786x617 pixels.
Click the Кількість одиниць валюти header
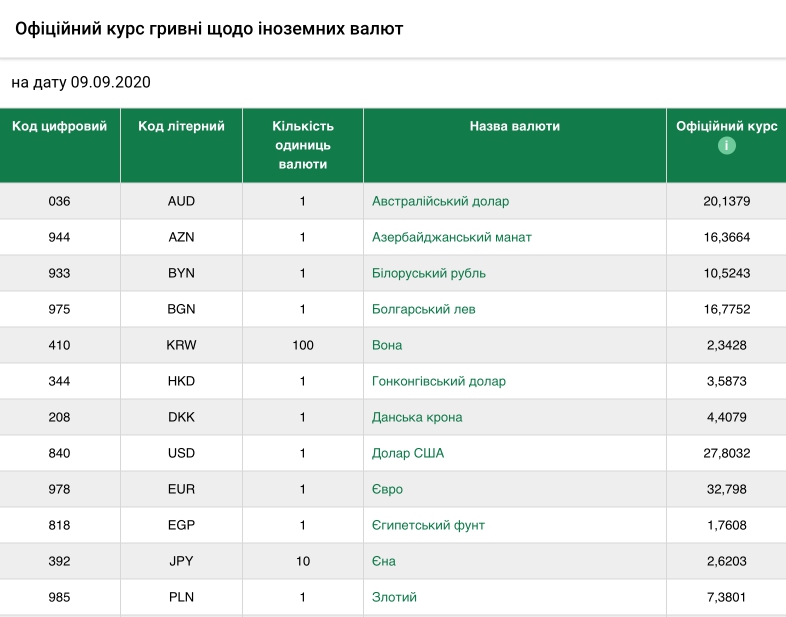point(302,145)
